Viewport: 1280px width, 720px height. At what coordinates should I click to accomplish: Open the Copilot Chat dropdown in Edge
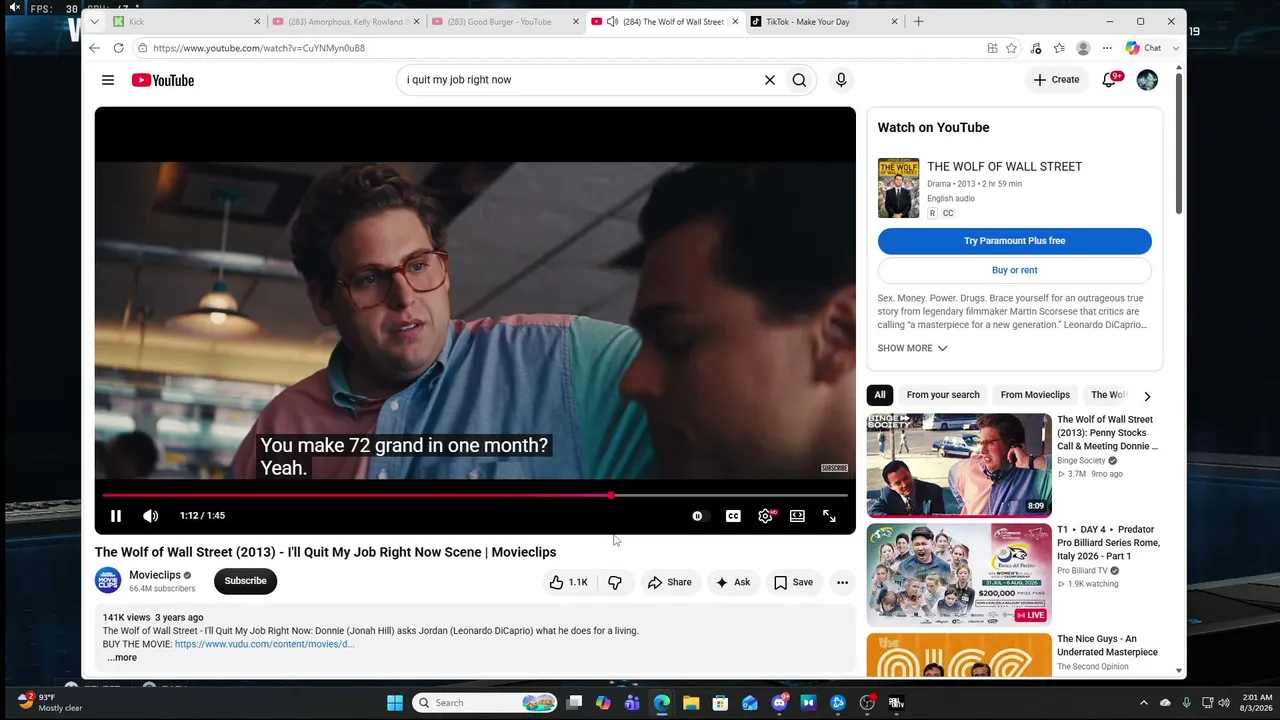pyautogui.click(x=1176, y=48)
